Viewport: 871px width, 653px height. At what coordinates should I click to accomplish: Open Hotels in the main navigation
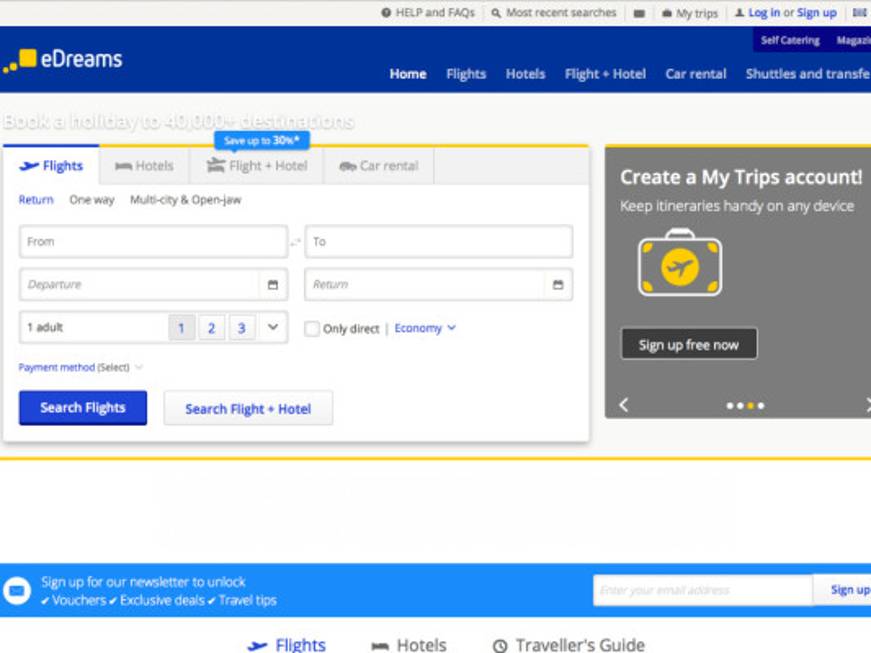coord(525,74)
